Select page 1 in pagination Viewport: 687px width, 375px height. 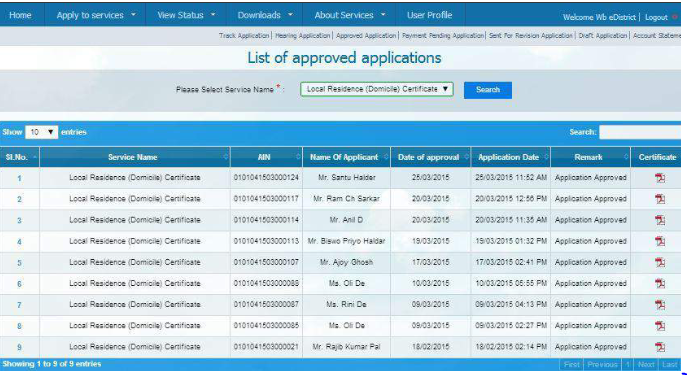[627, 364]
